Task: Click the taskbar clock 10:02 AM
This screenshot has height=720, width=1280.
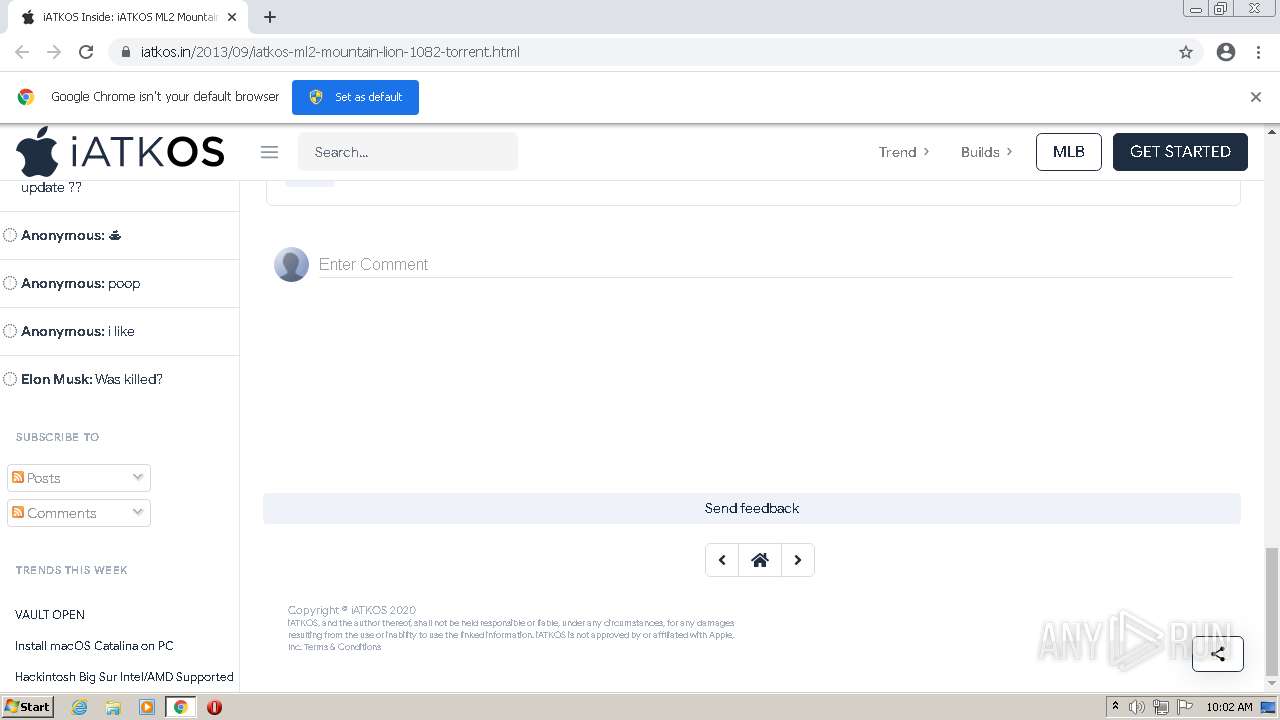Action: [x=1229, y=707]
